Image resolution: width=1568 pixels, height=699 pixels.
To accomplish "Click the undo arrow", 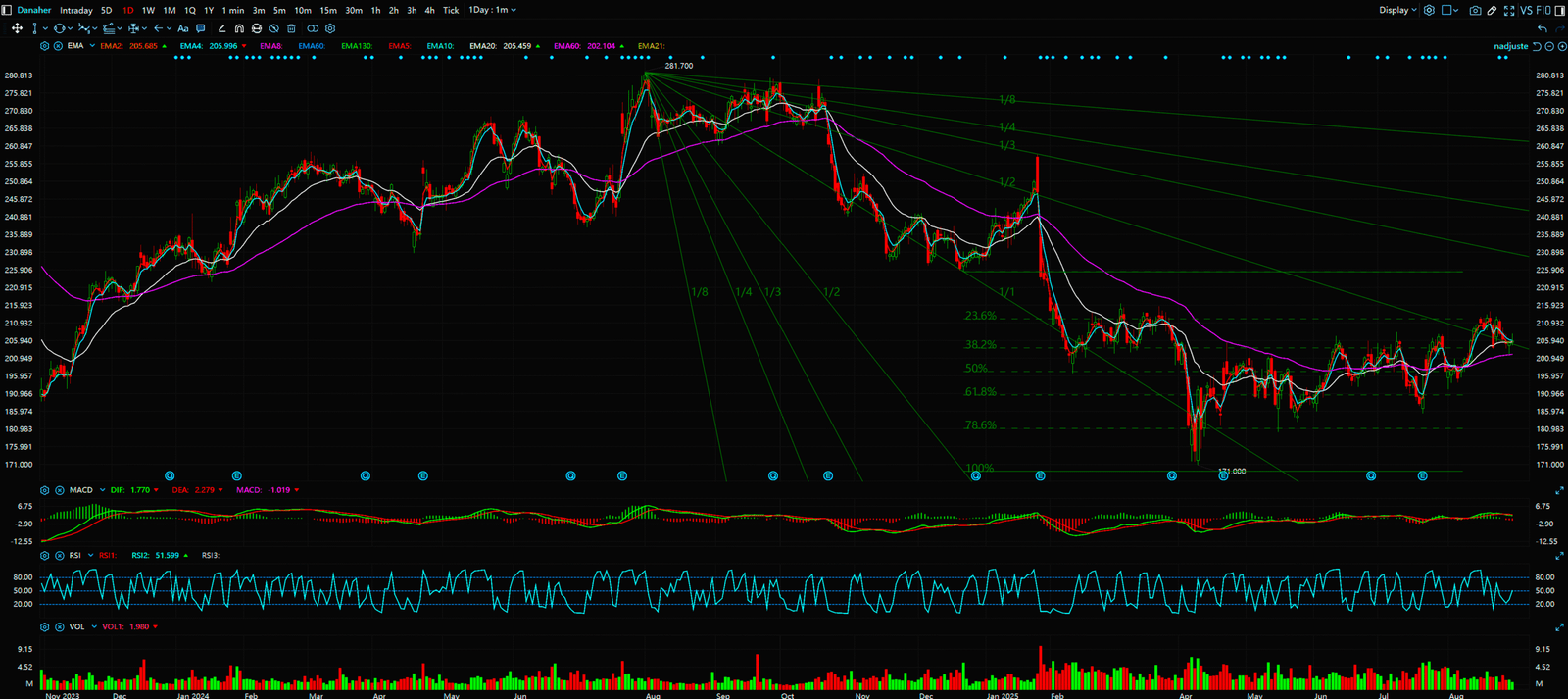I will pos(1543,28).
